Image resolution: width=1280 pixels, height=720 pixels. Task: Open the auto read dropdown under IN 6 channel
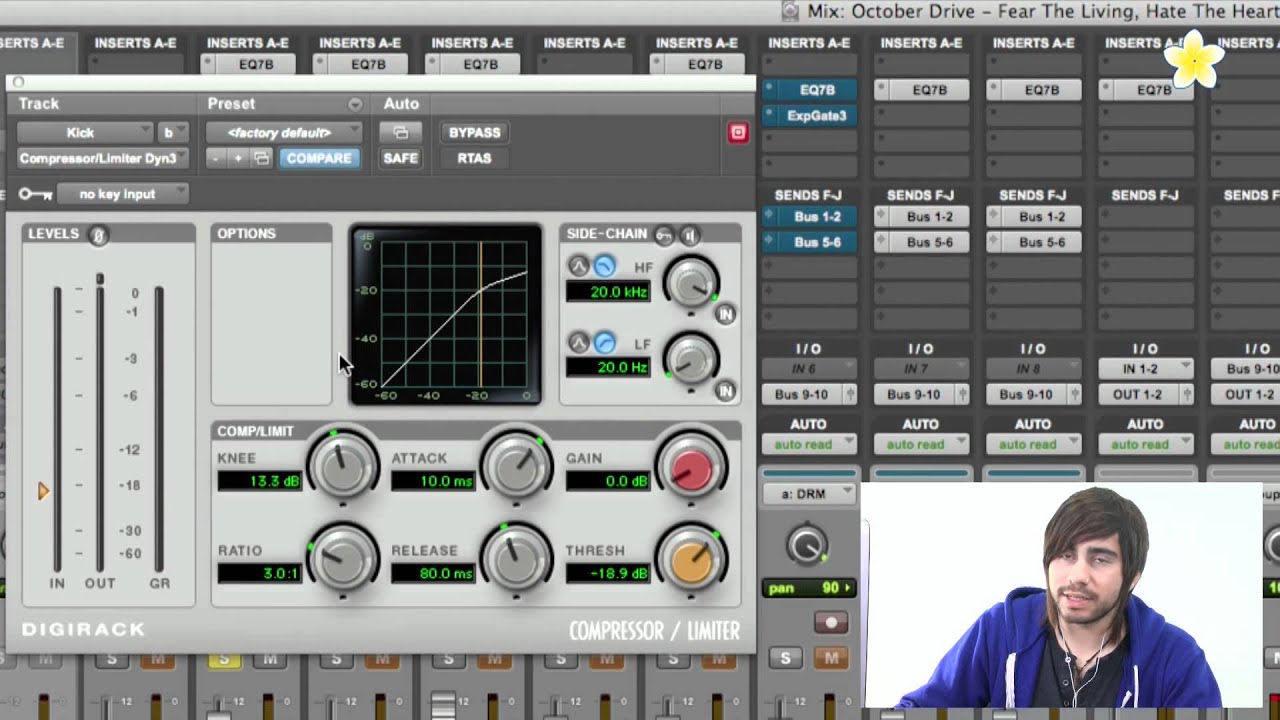[809, 444]
